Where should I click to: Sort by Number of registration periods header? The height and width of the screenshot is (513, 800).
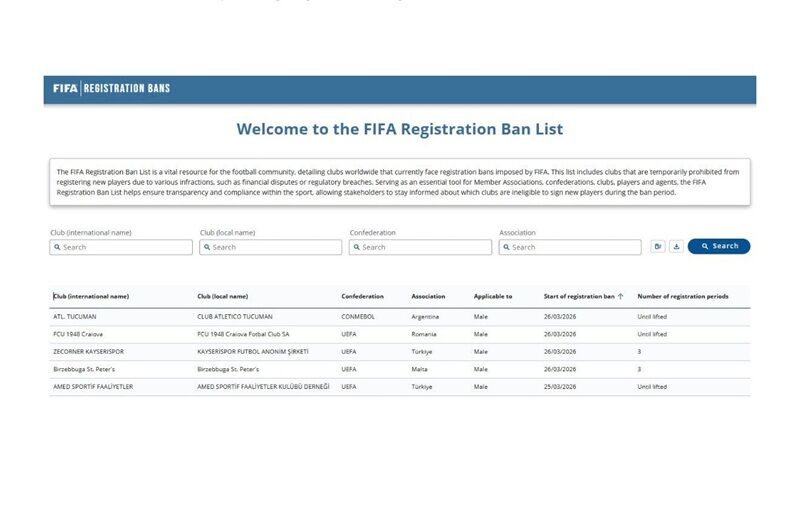coord(683,296)
